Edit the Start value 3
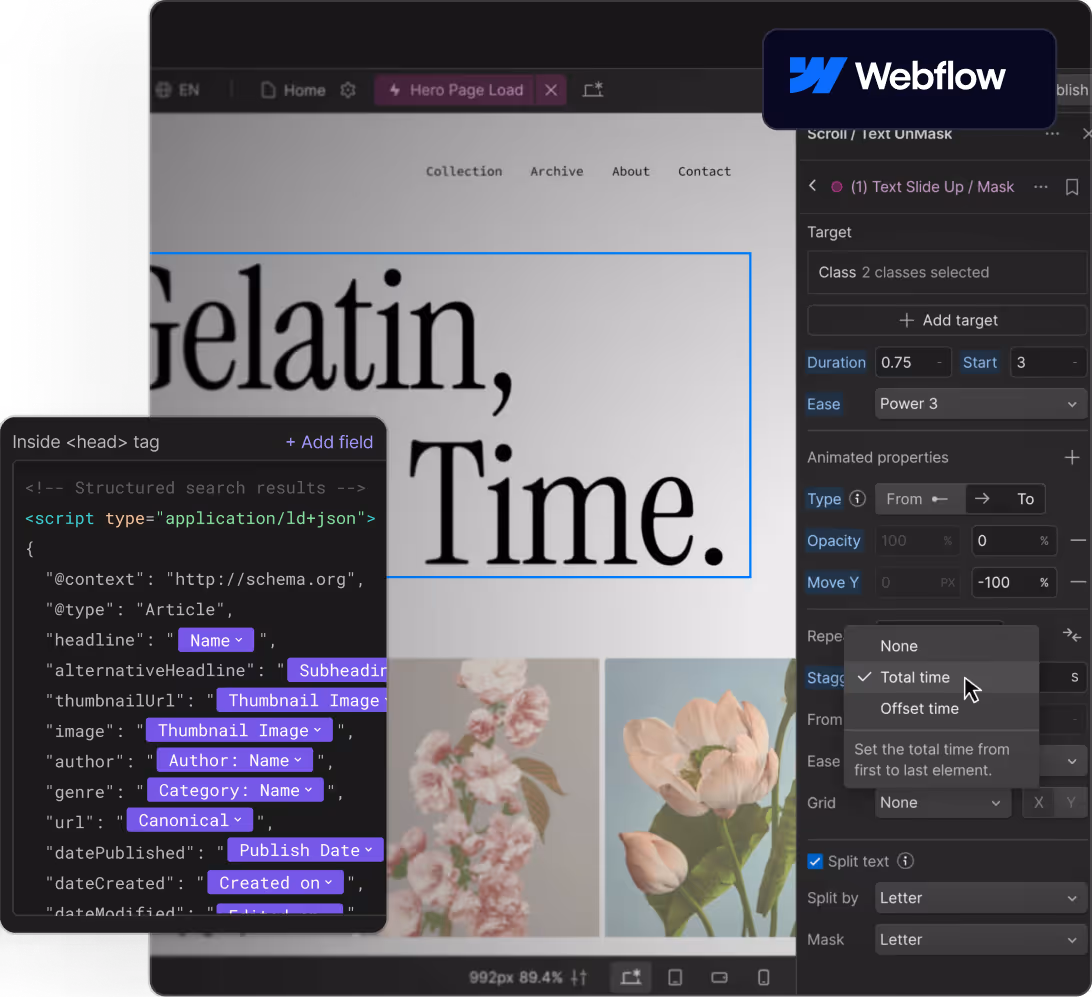The height and width of the screenshot is (997, 1092). coord(1048,362)
